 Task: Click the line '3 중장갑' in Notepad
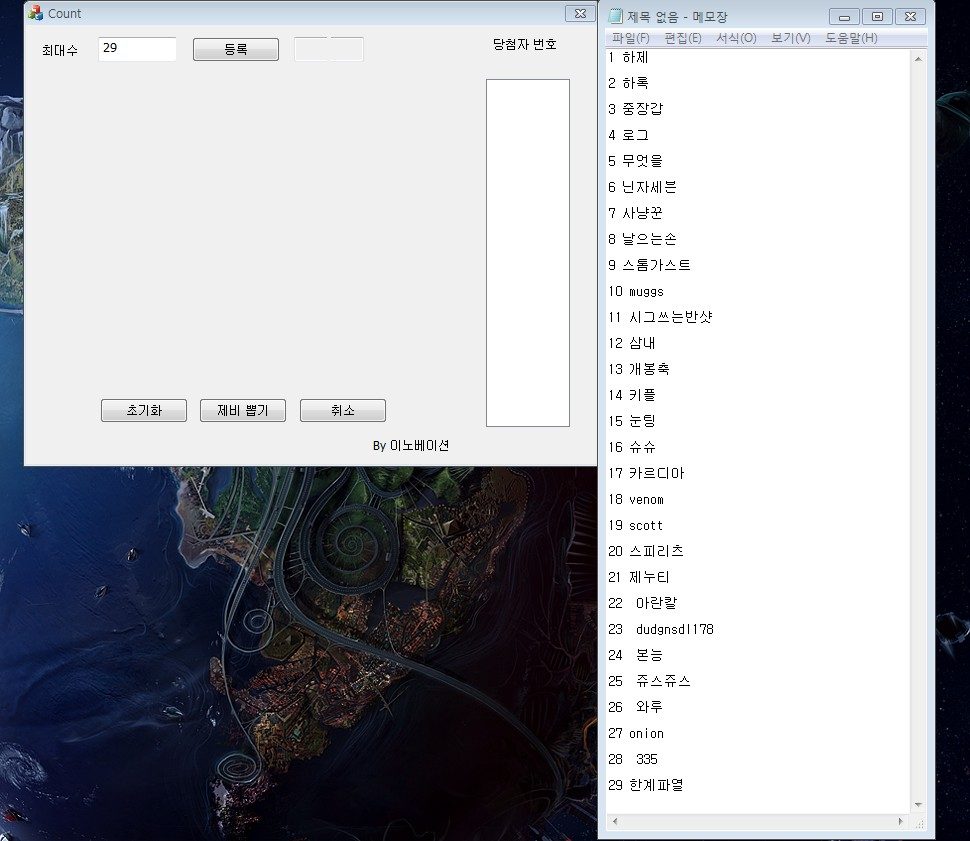pos(635,110)
